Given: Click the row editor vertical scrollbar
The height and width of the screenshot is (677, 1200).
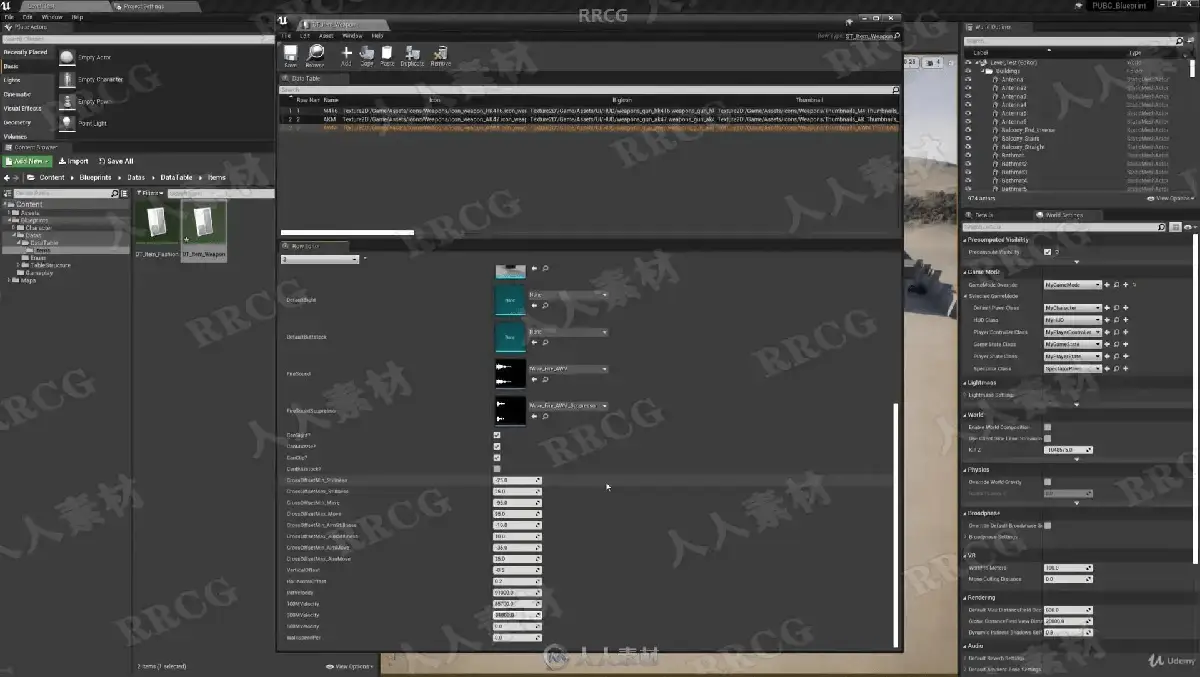Looking at the screenshot, I should [896, 525].
